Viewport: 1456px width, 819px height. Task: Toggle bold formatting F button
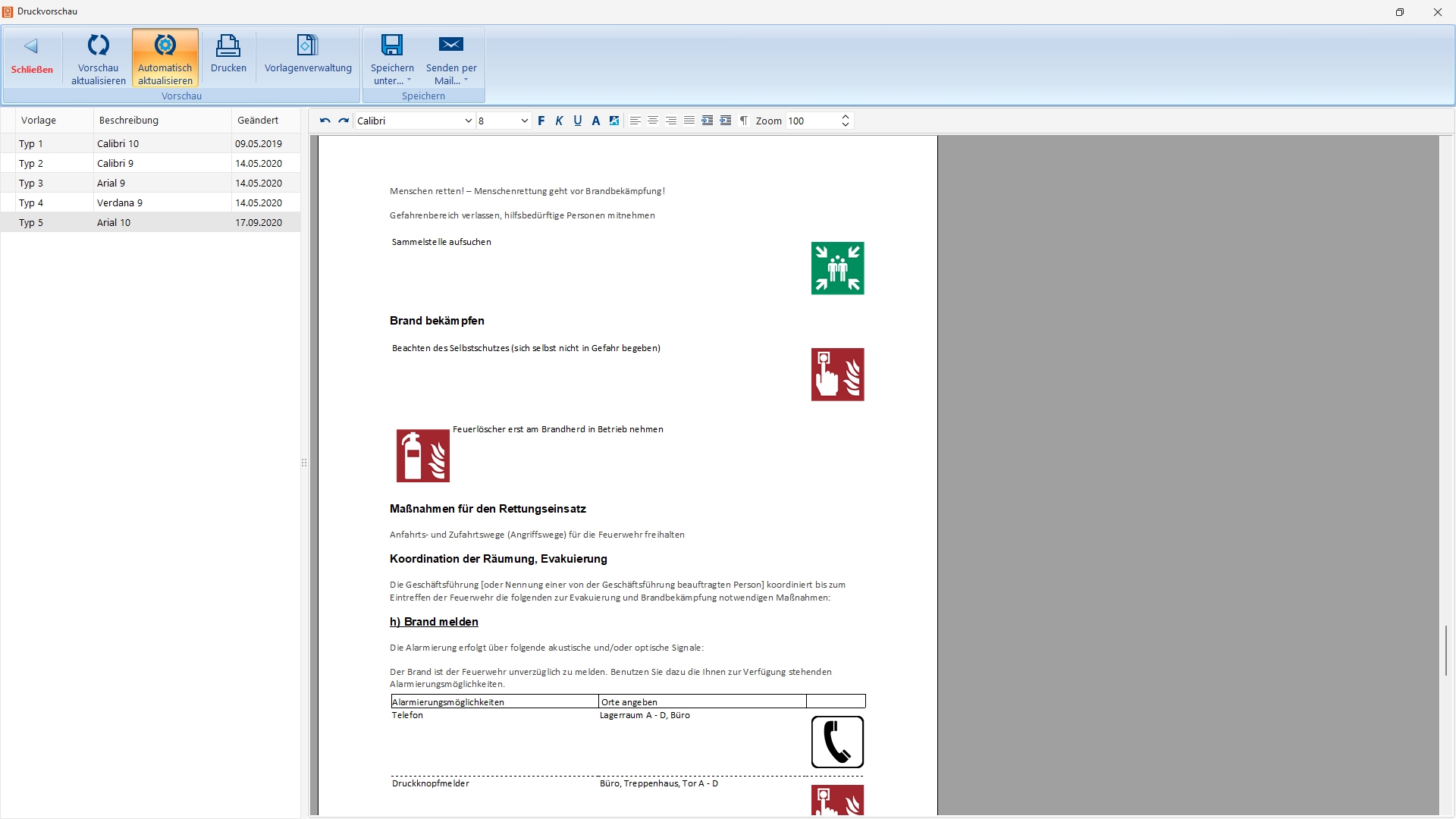(x=541, y=121)
